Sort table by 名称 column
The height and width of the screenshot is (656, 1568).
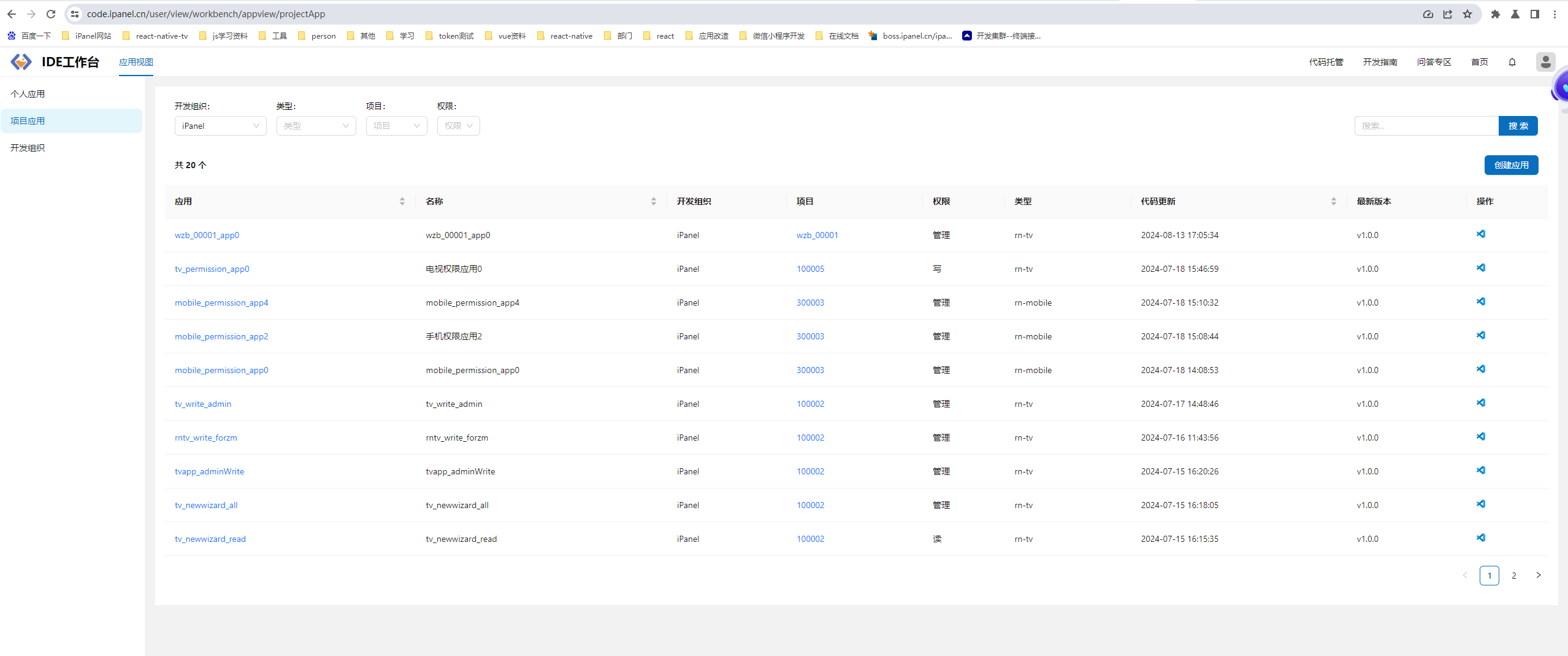(x=653, y=201)
